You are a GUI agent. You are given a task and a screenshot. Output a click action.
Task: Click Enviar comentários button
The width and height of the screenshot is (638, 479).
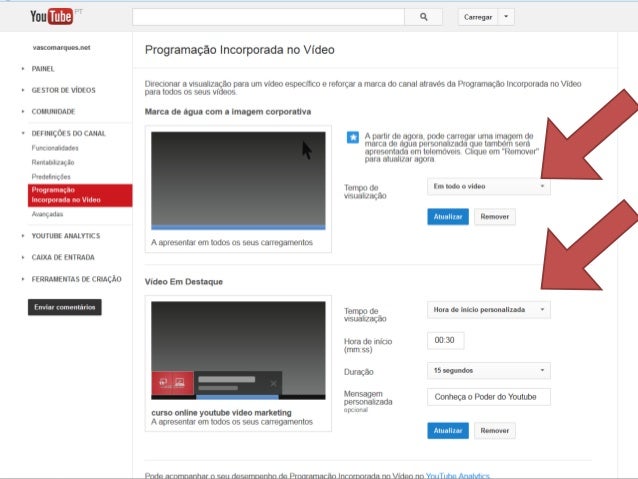65,307
